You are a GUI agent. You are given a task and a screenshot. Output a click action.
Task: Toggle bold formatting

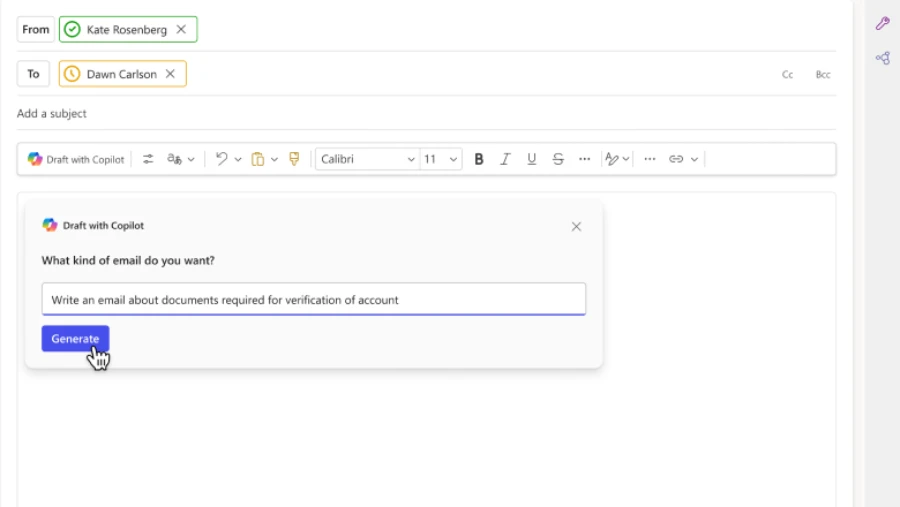click(479, 159)
